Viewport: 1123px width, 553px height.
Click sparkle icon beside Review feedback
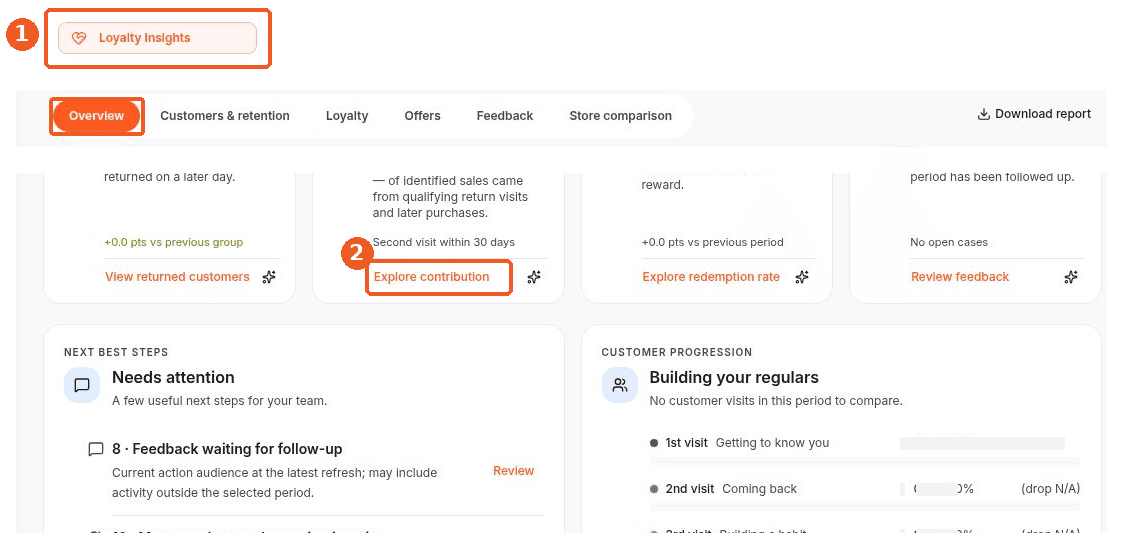1071,277
